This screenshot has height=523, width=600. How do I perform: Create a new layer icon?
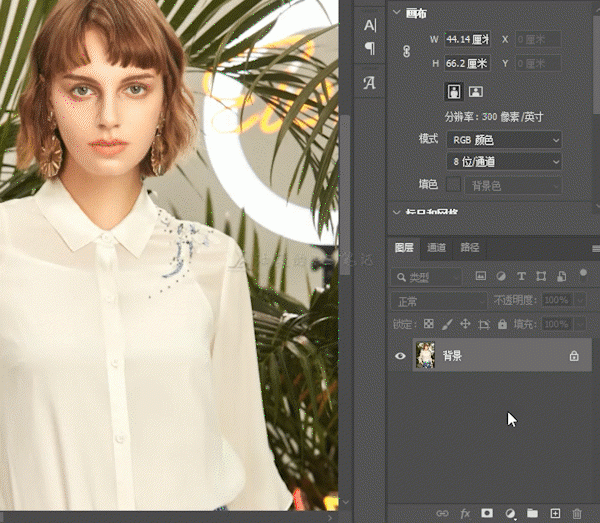tap(555, 513)
